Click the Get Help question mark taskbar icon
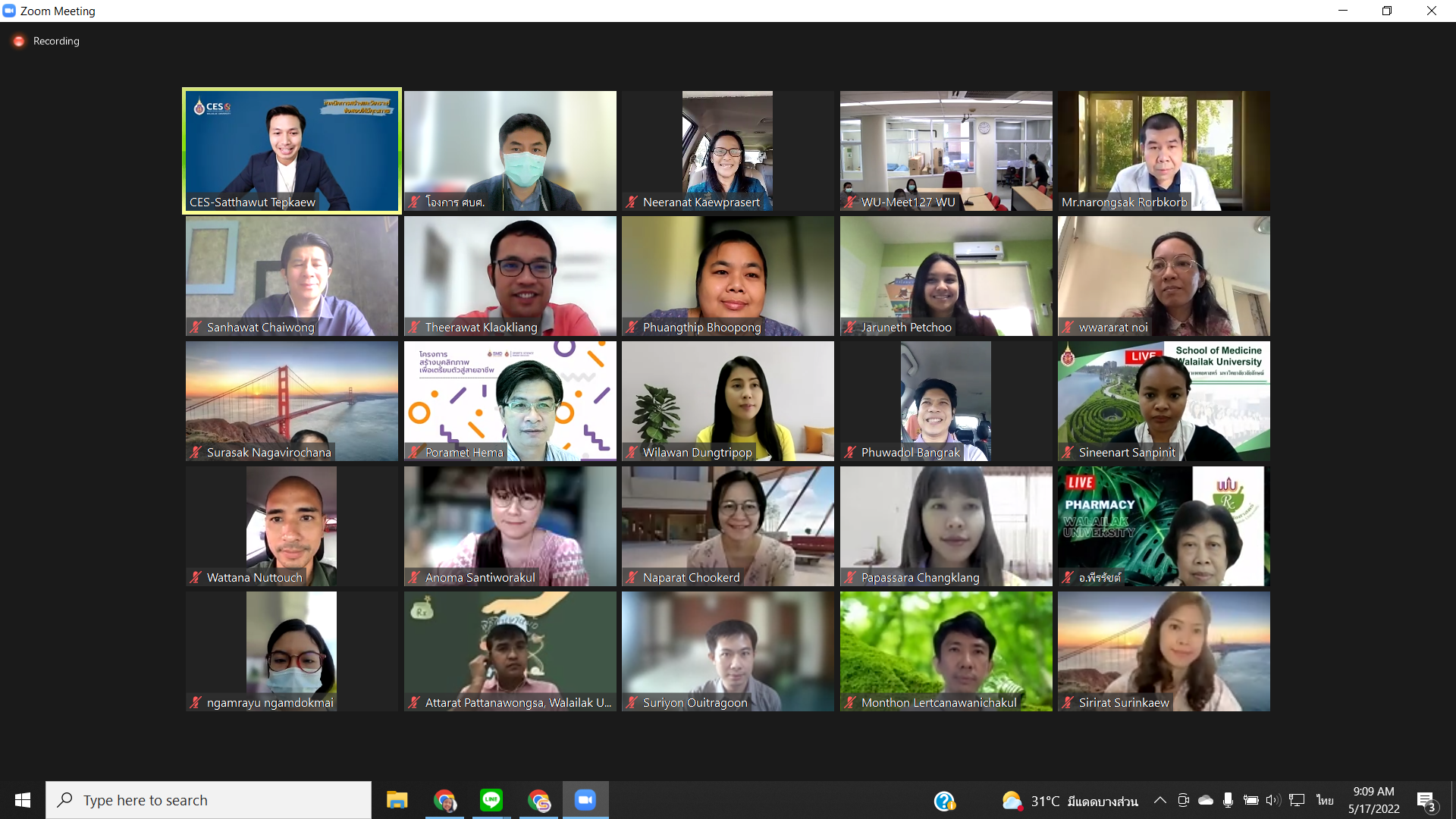This screenshot has height=819, width=1456. click(x=944, y=801)
